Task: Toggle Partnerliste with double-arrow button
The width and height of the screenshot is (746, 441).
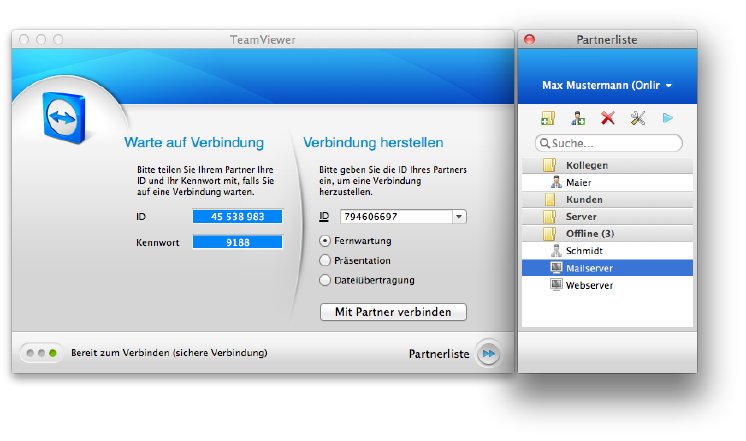Action: 489,353
